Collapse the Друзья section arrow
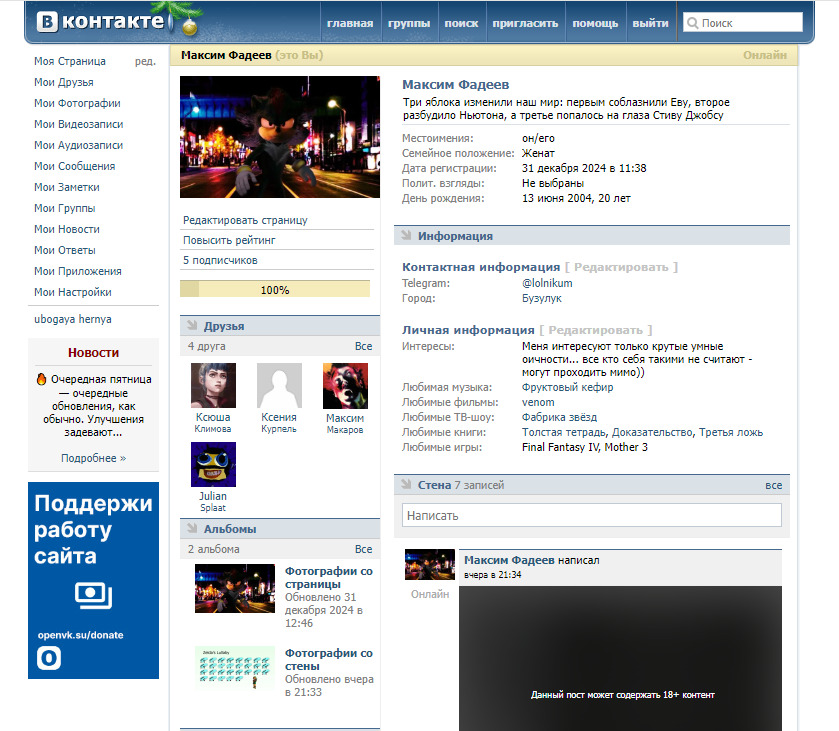Screen dimensions: 839x731 coord(192,325)
